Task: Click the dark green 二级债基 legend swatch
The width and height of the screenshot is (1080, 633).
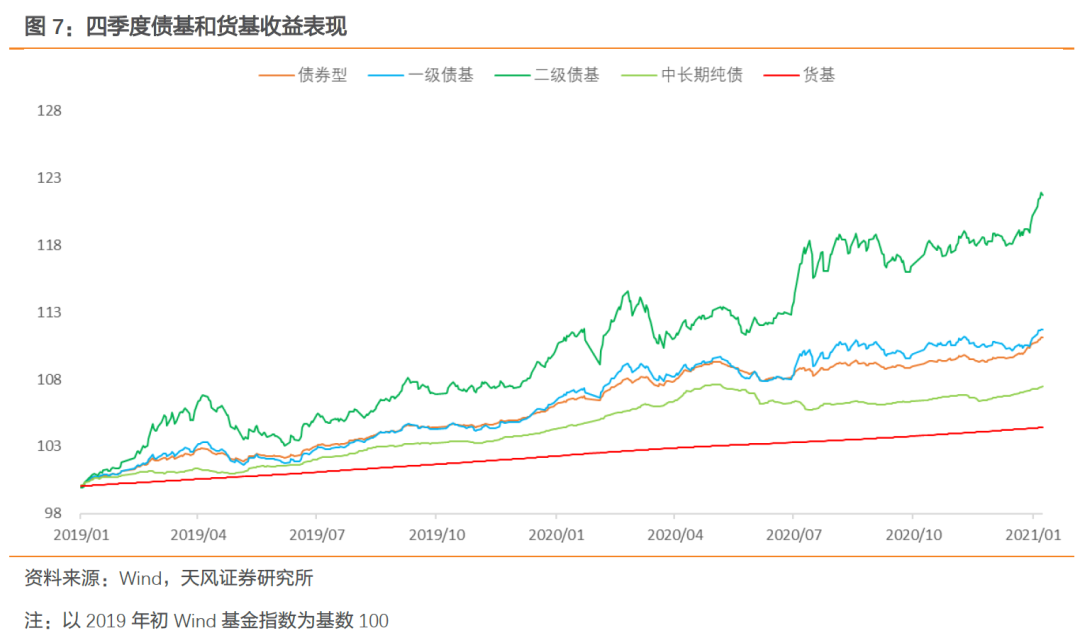Action: pos(512,76)
